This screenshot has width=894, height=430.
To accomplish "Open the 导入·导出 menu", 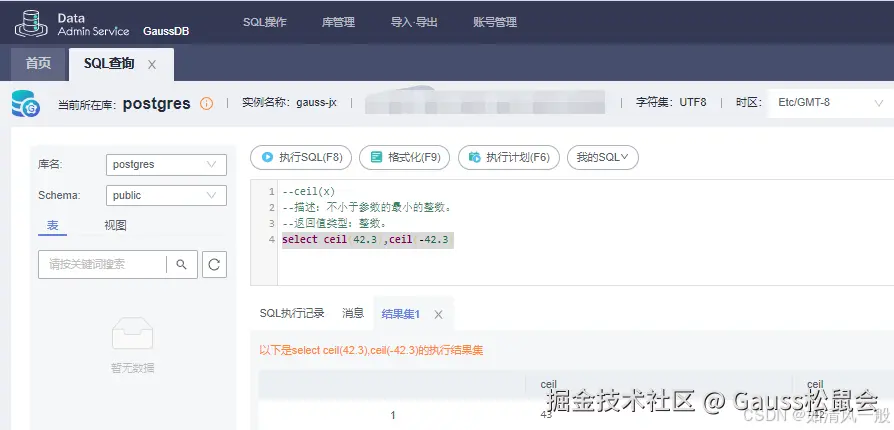I will click(414, 23).
